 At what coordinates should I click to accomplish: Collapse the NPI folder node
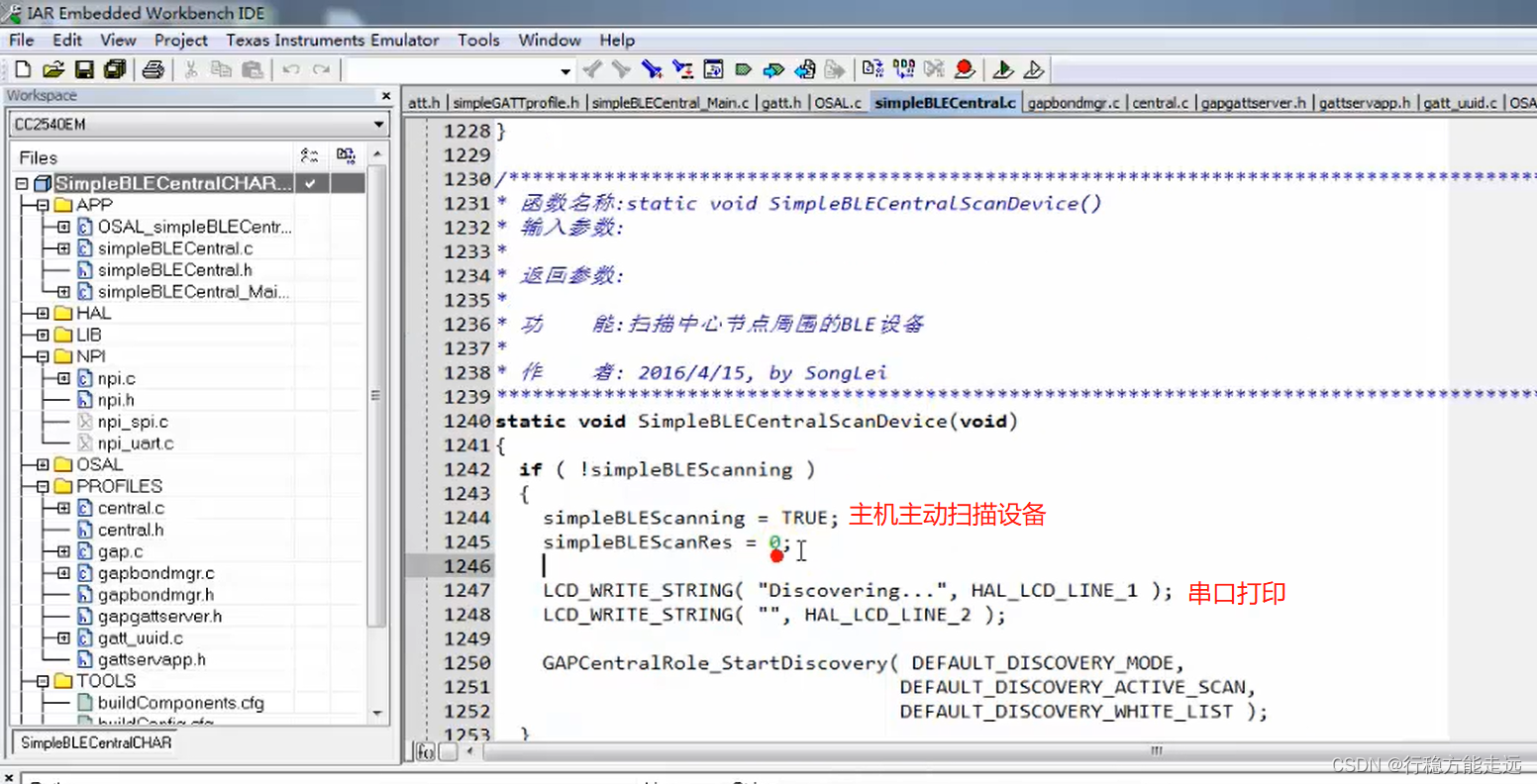pos(43,356)
